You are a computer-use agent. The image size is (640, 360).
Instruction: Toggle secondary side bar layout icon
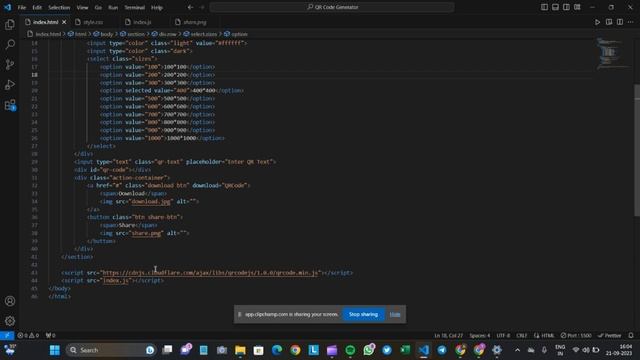pos(566,7)
